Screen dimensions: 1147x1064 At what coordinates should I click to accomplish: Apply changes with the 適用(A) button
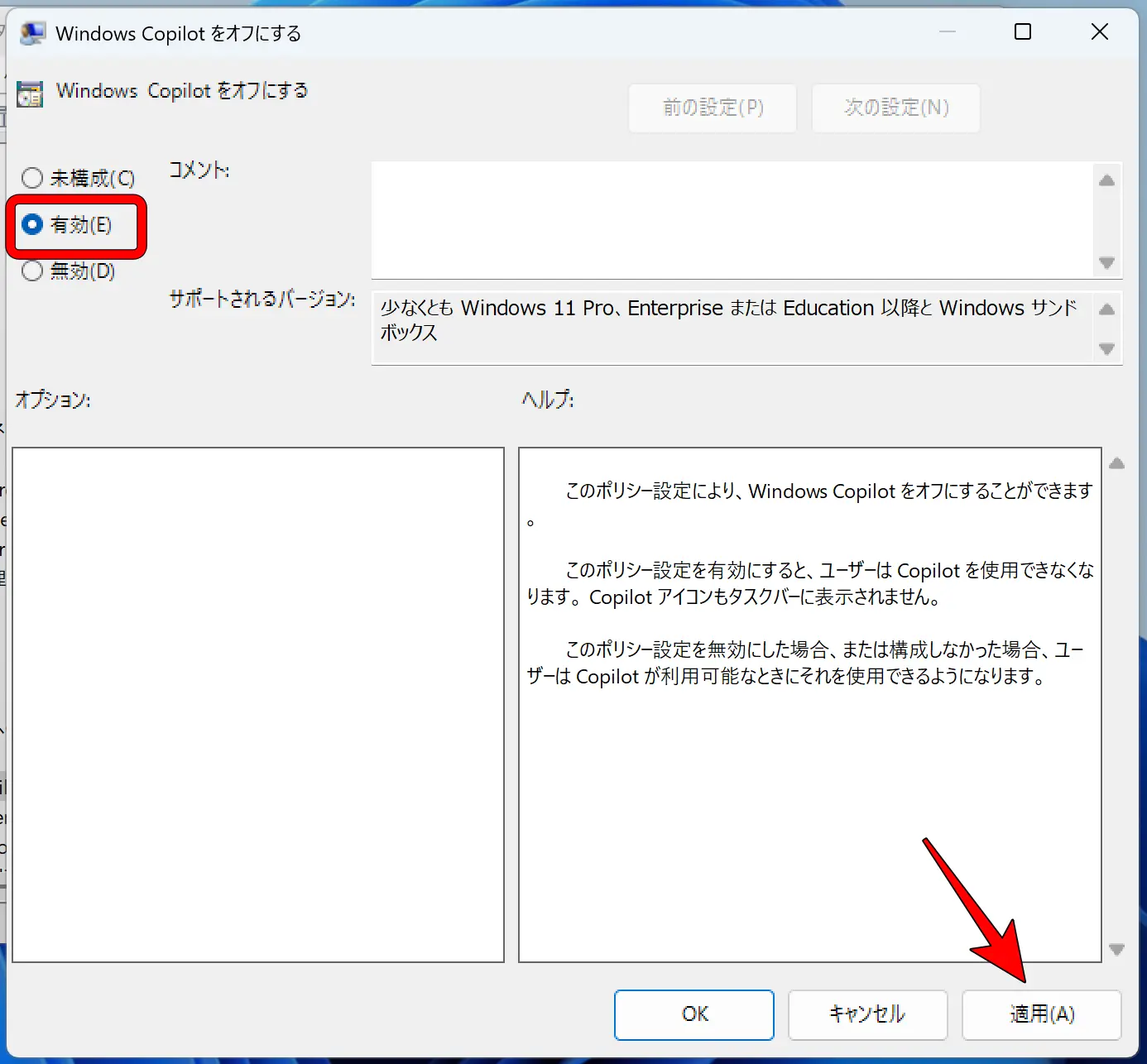click(1041, 1014)
